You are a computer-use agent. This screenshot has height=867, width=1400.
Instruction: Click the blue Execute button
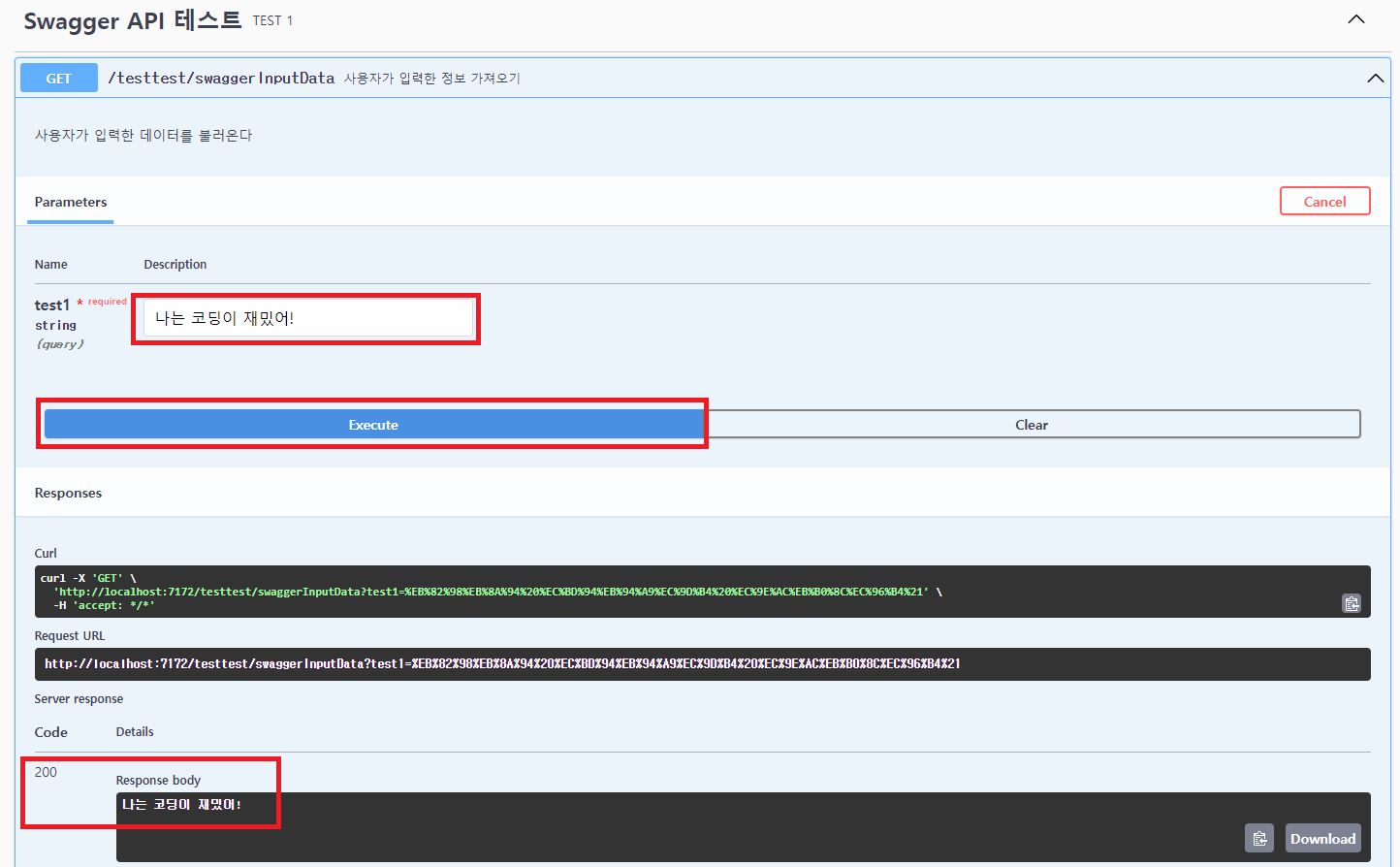(x=373, y=425)
